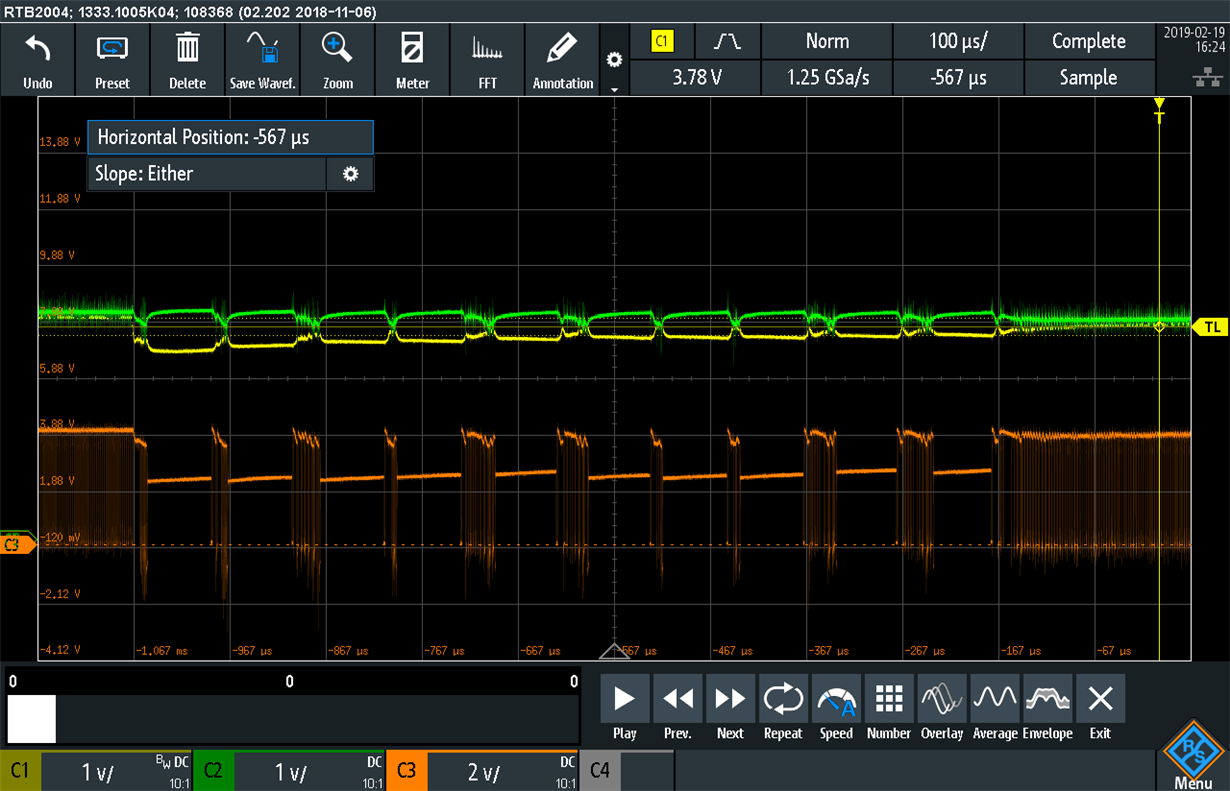The height and width of the screenshot is (791, 1230).
Task: Select channel C2 label
Action: pyautogui.click(x=213, y=772)
